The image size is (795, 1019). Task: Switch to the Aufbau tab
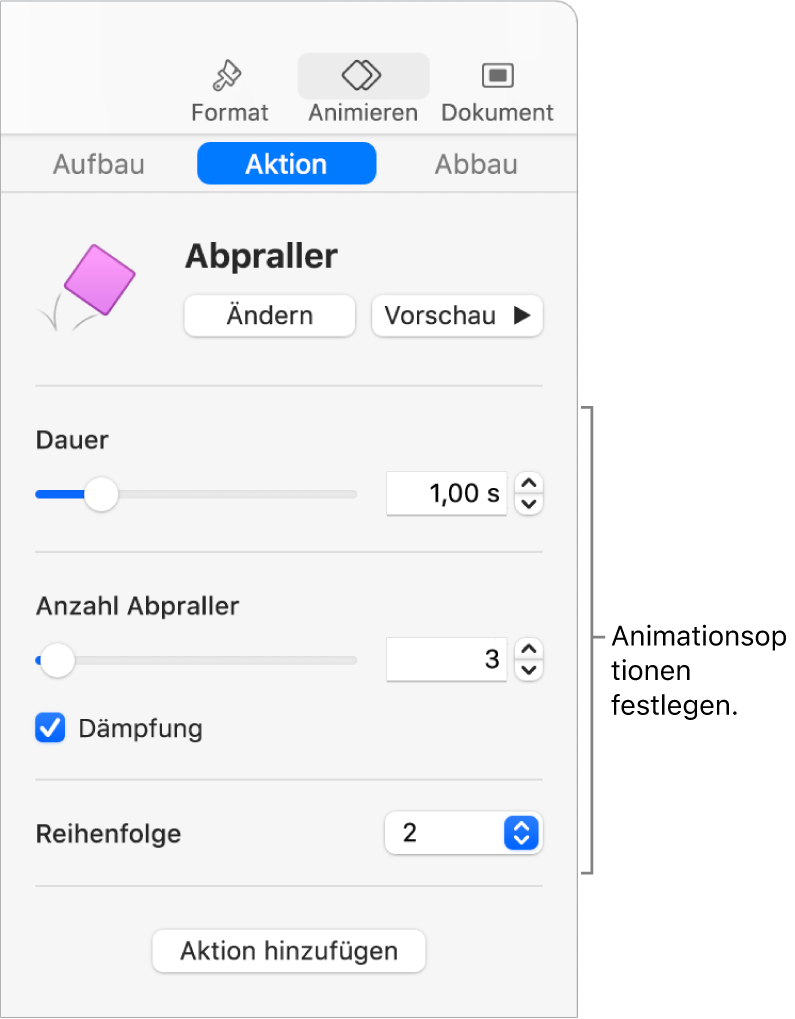(x=99, y=164)
